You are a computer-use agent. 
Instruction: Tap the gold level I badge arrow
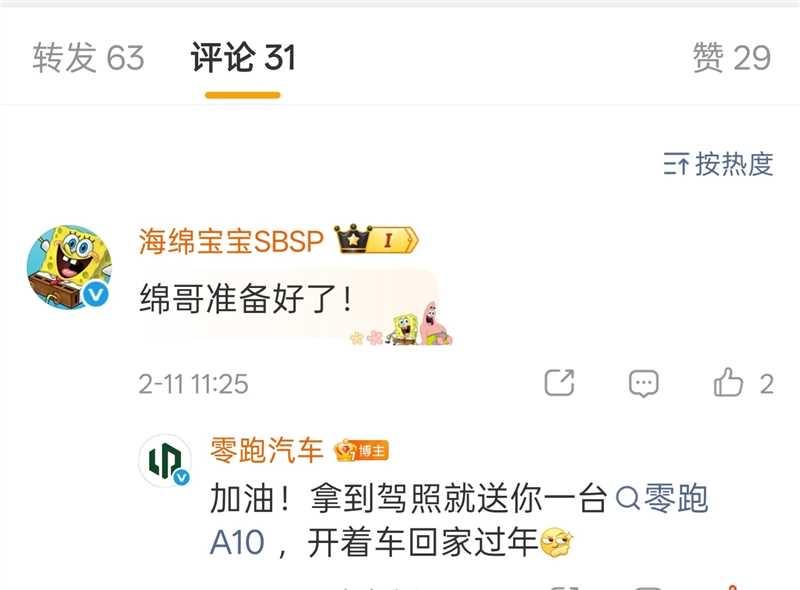(x=394, y=240)
